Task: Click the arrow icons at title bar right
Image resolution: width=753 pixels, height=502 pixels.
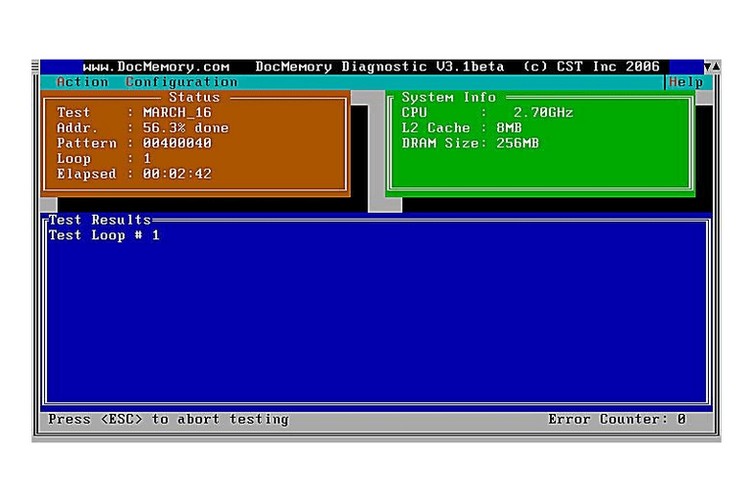Action: 712,67
